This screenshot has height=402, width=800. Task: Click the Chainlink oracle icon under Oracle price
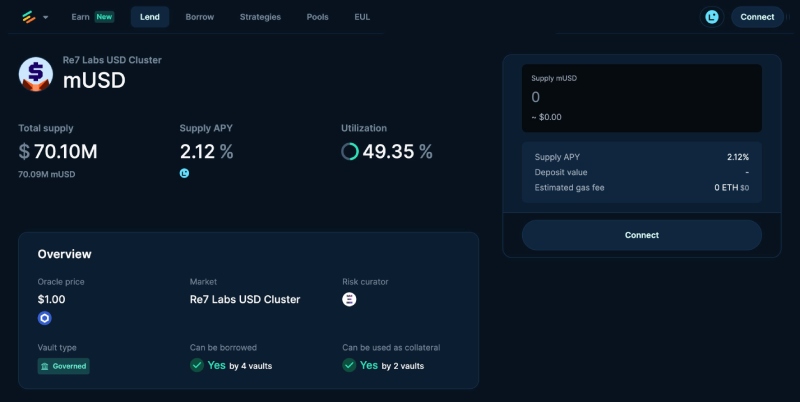coord(44,318)
